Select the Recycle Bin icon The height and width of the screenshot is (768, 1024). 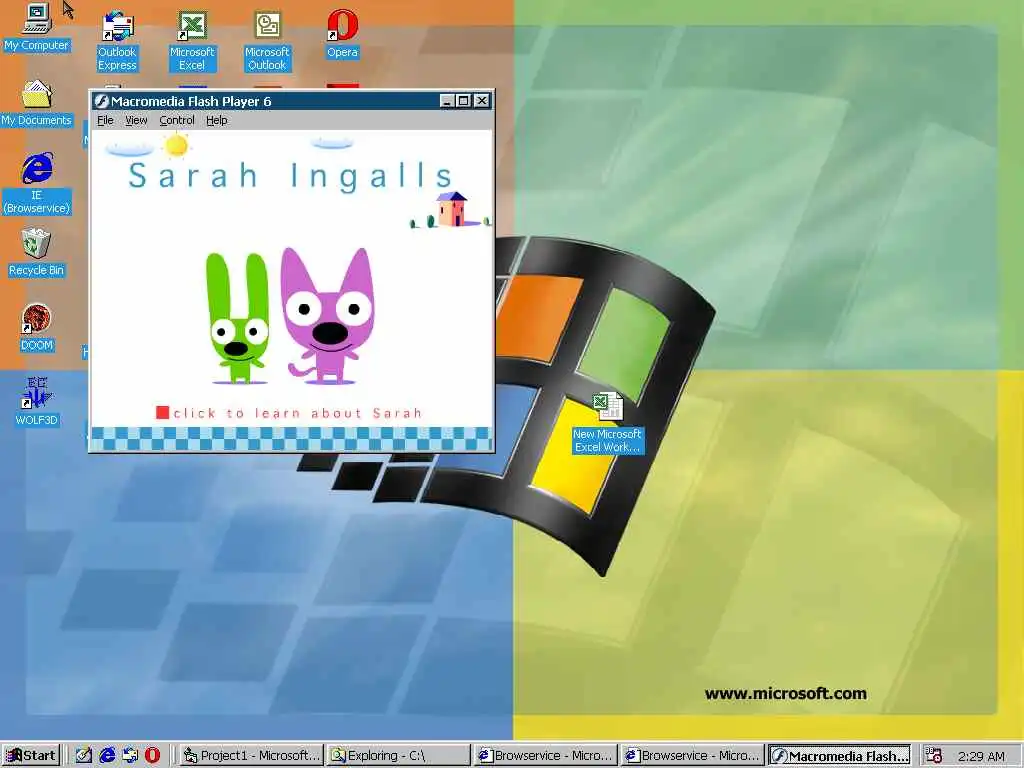tap(37, 252)
